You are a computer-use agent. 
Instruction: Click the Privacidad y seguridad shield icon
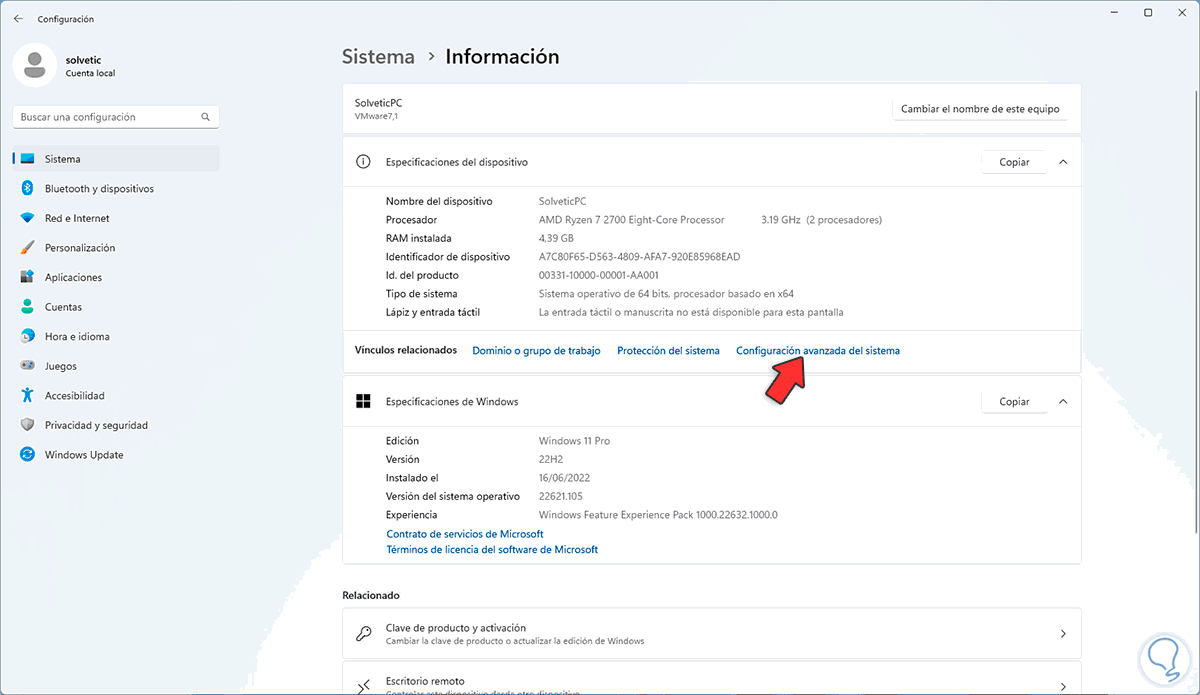pyautogui.click(x=27, y=425)
